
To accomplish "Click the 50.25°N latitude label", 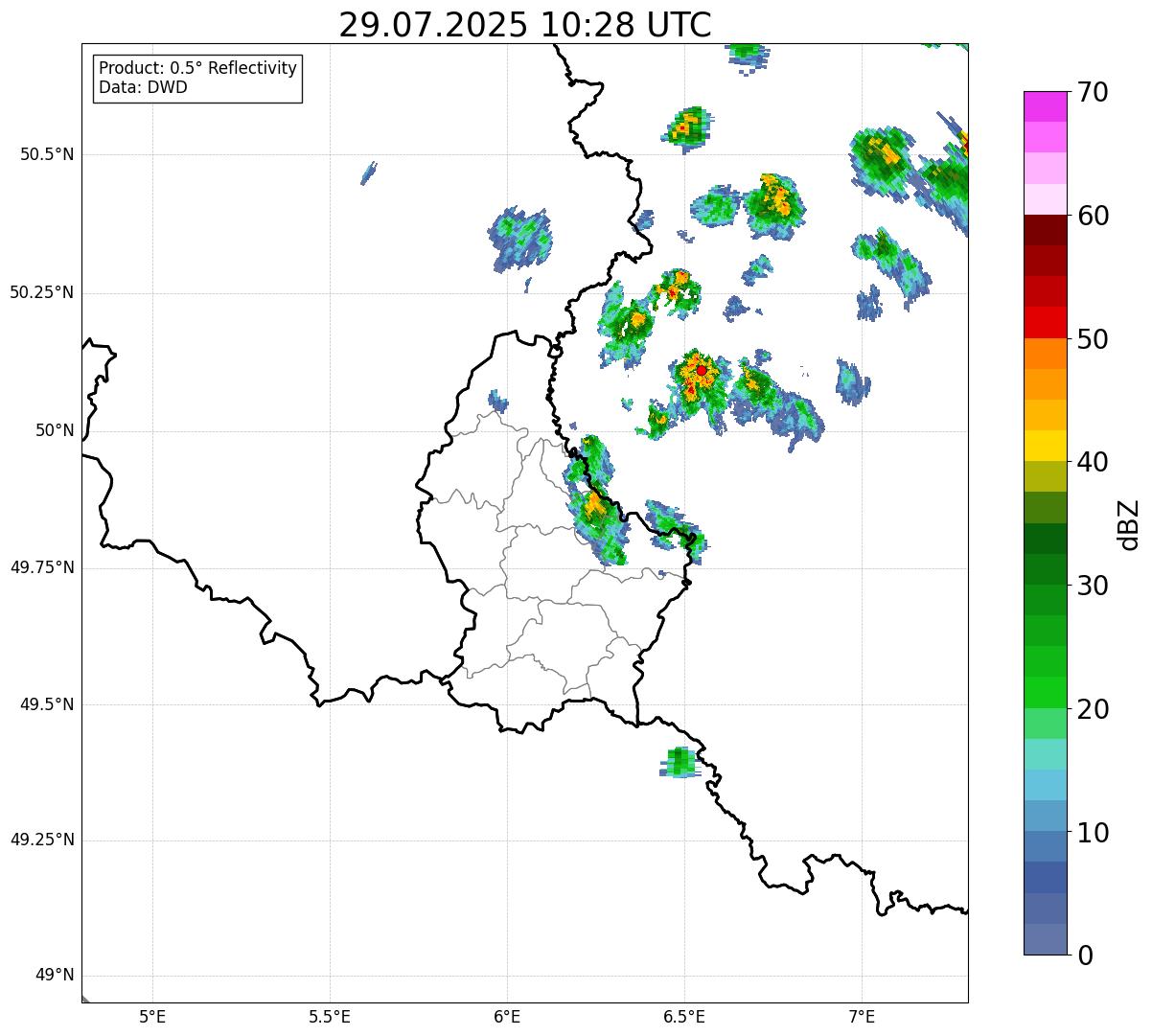I will point(42,293).
